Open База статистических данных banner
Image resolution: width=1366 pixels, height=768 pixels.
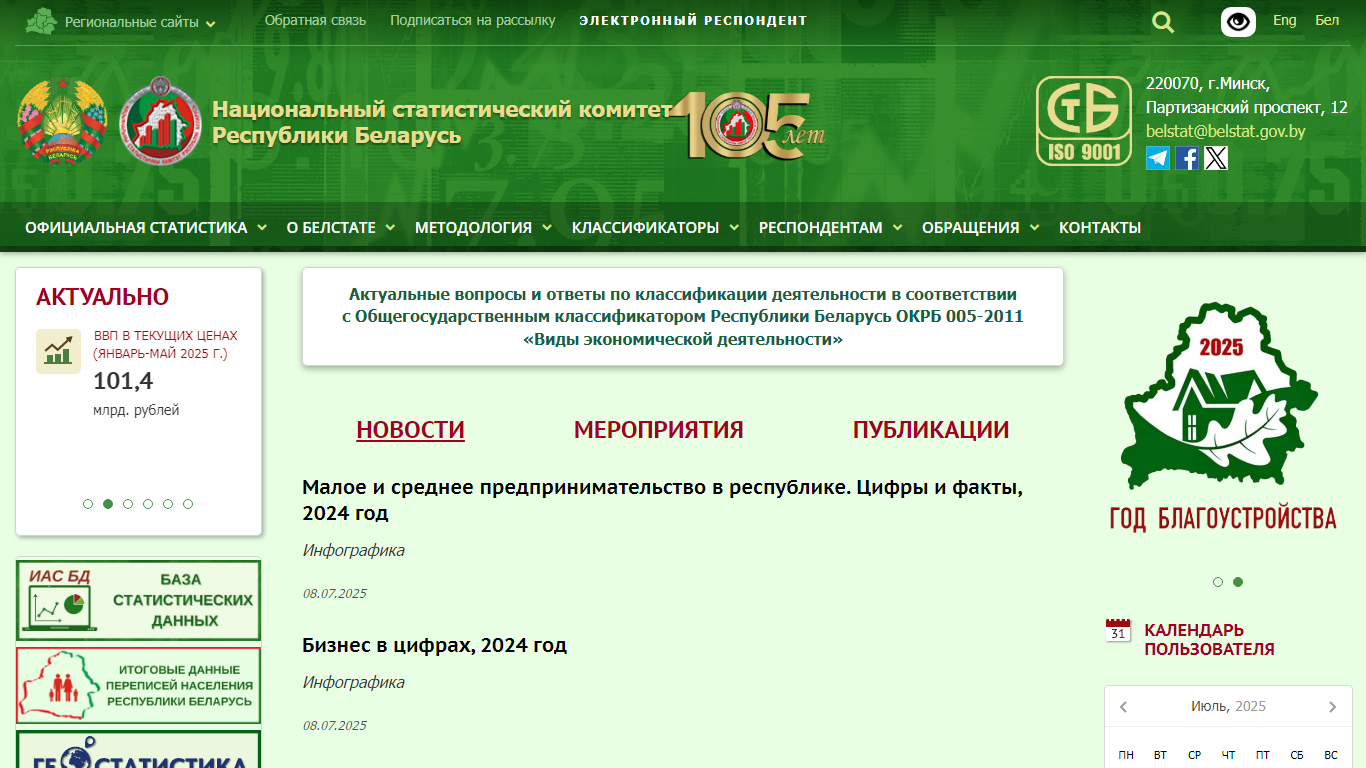coord(139,600)
